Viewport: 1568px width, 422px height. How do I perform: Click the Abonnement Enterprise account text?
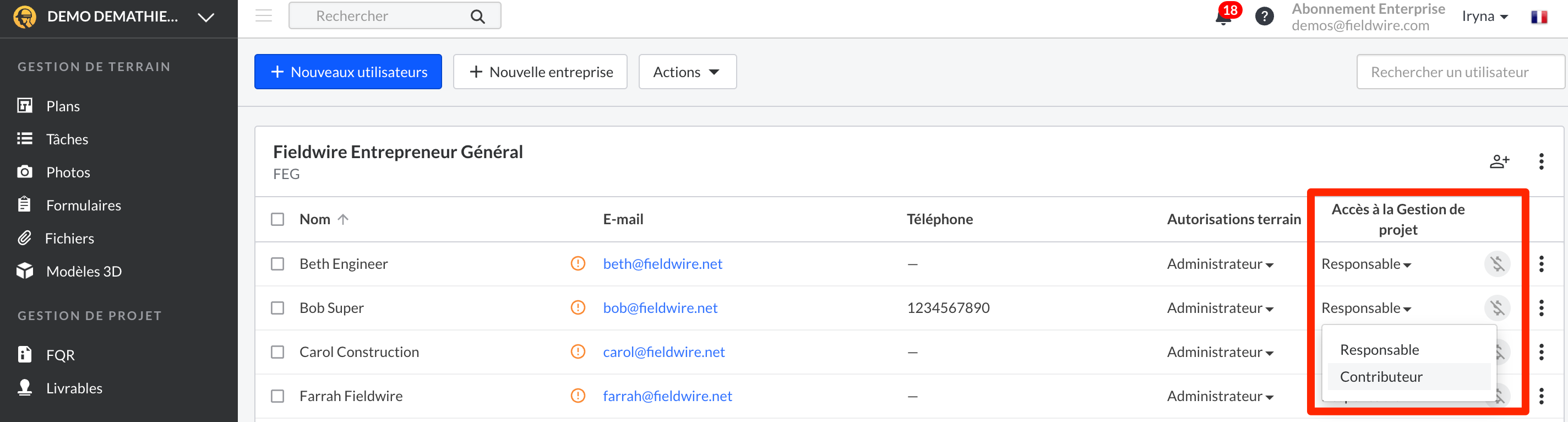pos(1368,9)
